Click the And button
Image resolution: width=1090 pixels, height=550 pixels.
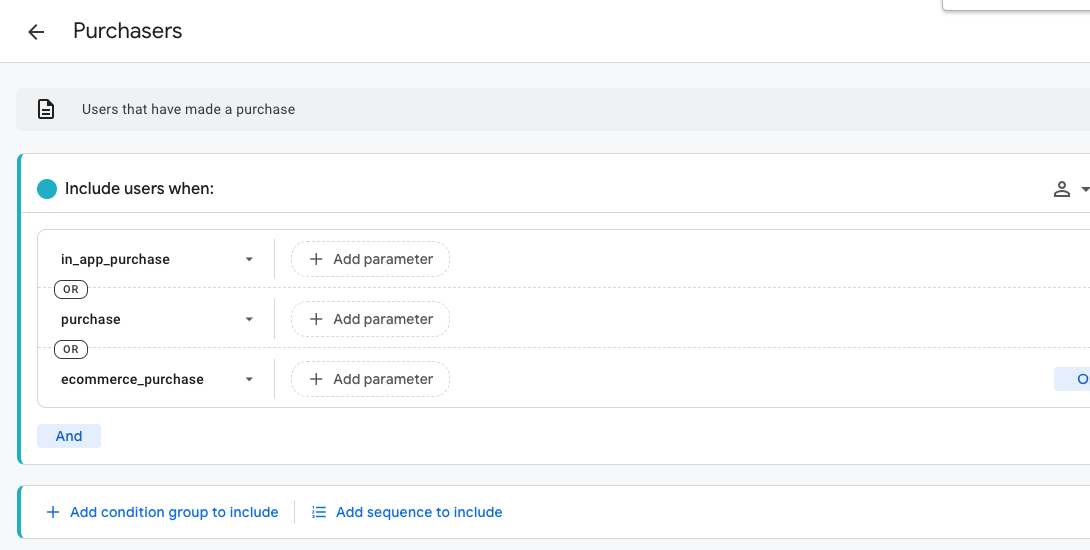point(69,436)
